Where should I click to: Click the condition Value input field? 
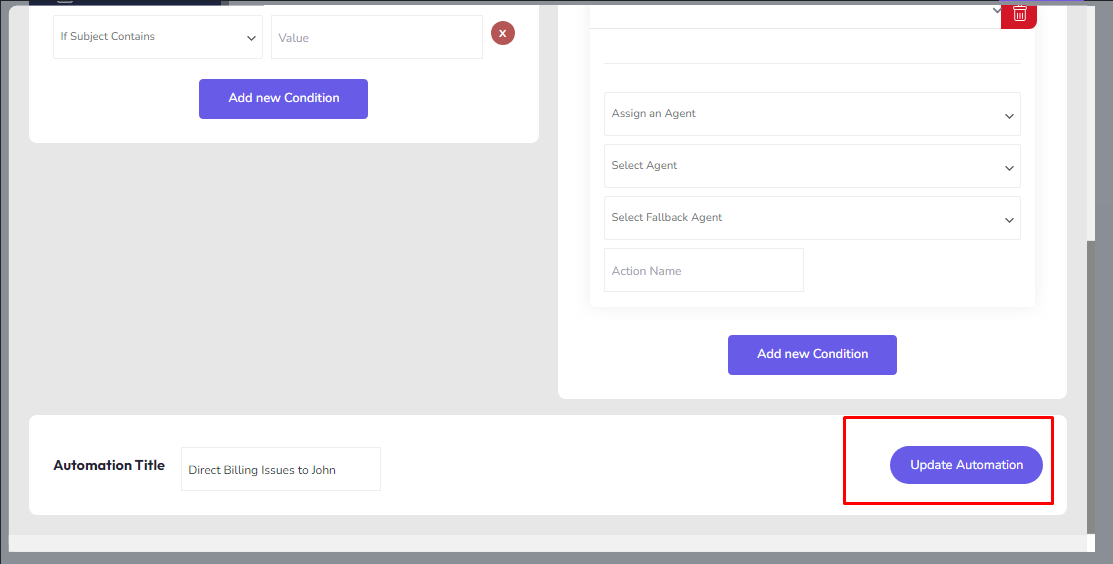[377, 37]
